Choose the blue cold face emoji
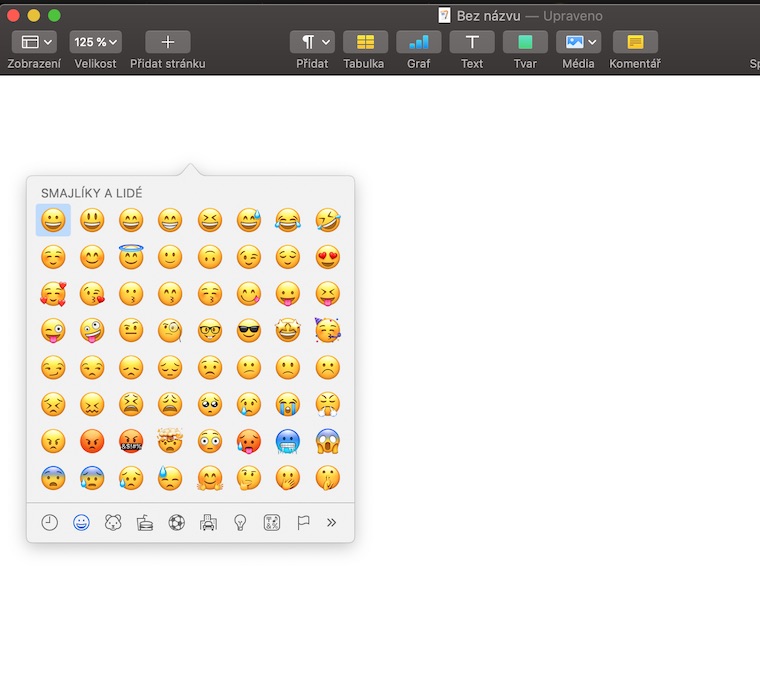This screenshot has height=696, width=760. [288, 441]
